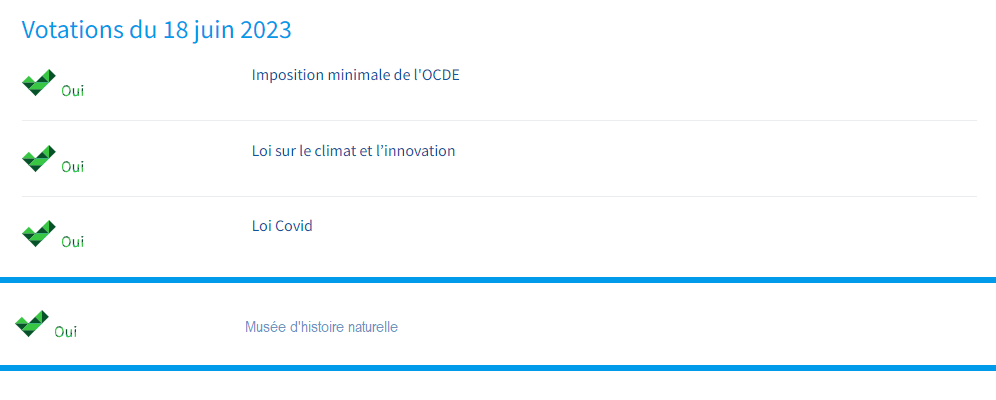The image size is (996, 400).
Task: Click the 'Oui' label in the Musée d'histoire naturelle row
Action: 65,332
